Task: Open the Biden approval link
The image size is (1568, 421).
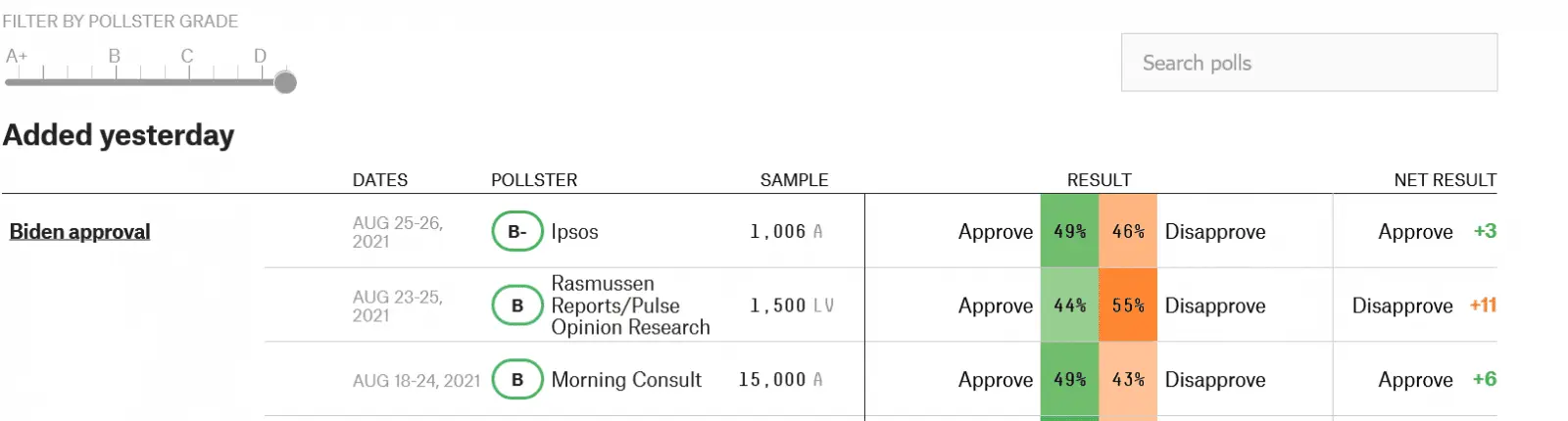Action: coord(79,232)
